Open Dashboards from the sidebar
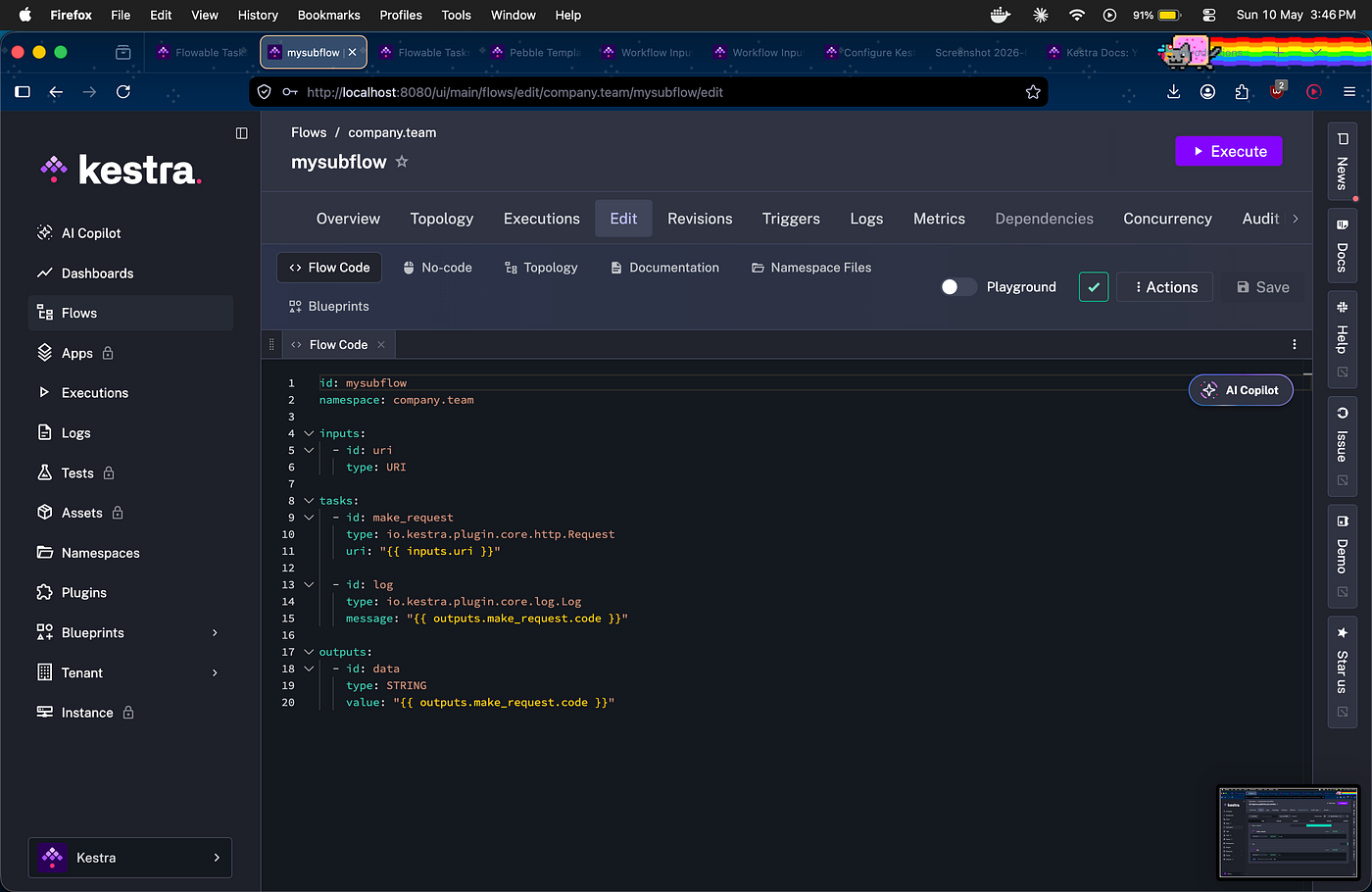Screen dimensions: 1372x892 tap(130, 273)
